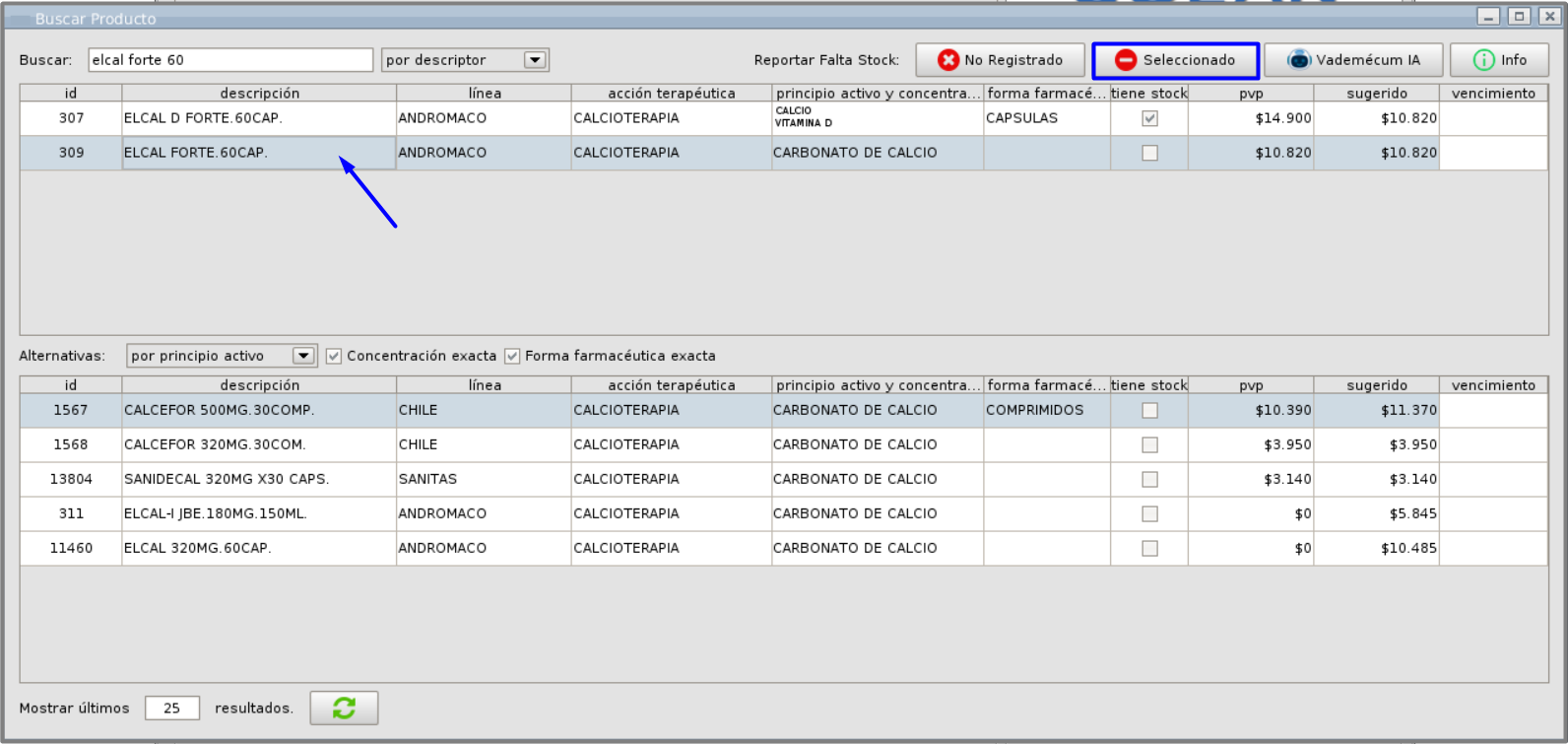The width and height of the screenshot is (1568, 744).
Task: Open the por descriptor search dropdown
Action: click(535, 60)
